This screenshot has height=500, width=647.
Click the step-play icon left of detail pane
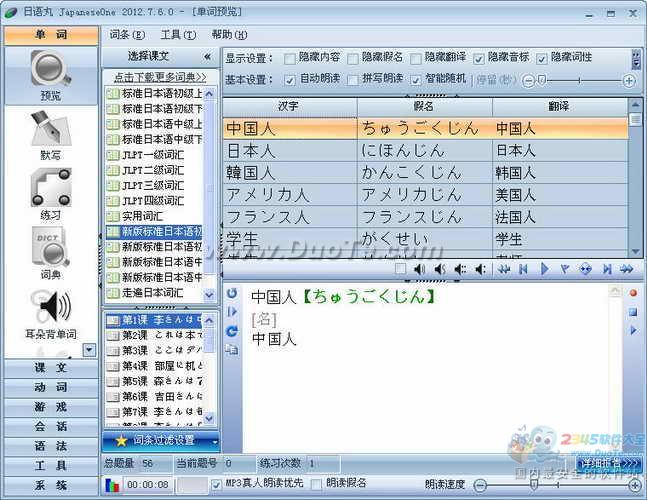tap(232, 311)
